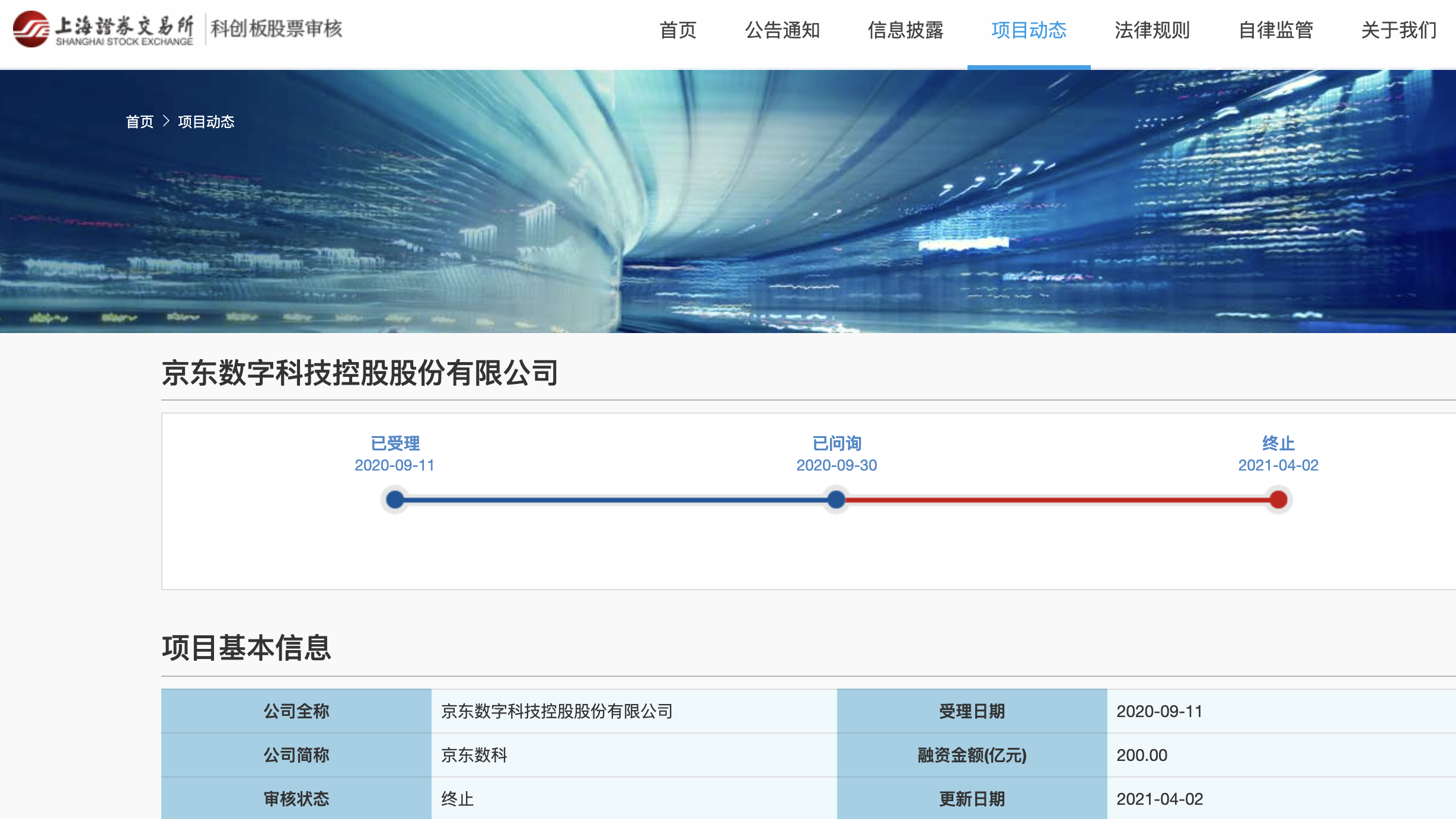Click the breadcrumb chevron separator
Screen dimensions: 1456x819
[x=166, y=121]
